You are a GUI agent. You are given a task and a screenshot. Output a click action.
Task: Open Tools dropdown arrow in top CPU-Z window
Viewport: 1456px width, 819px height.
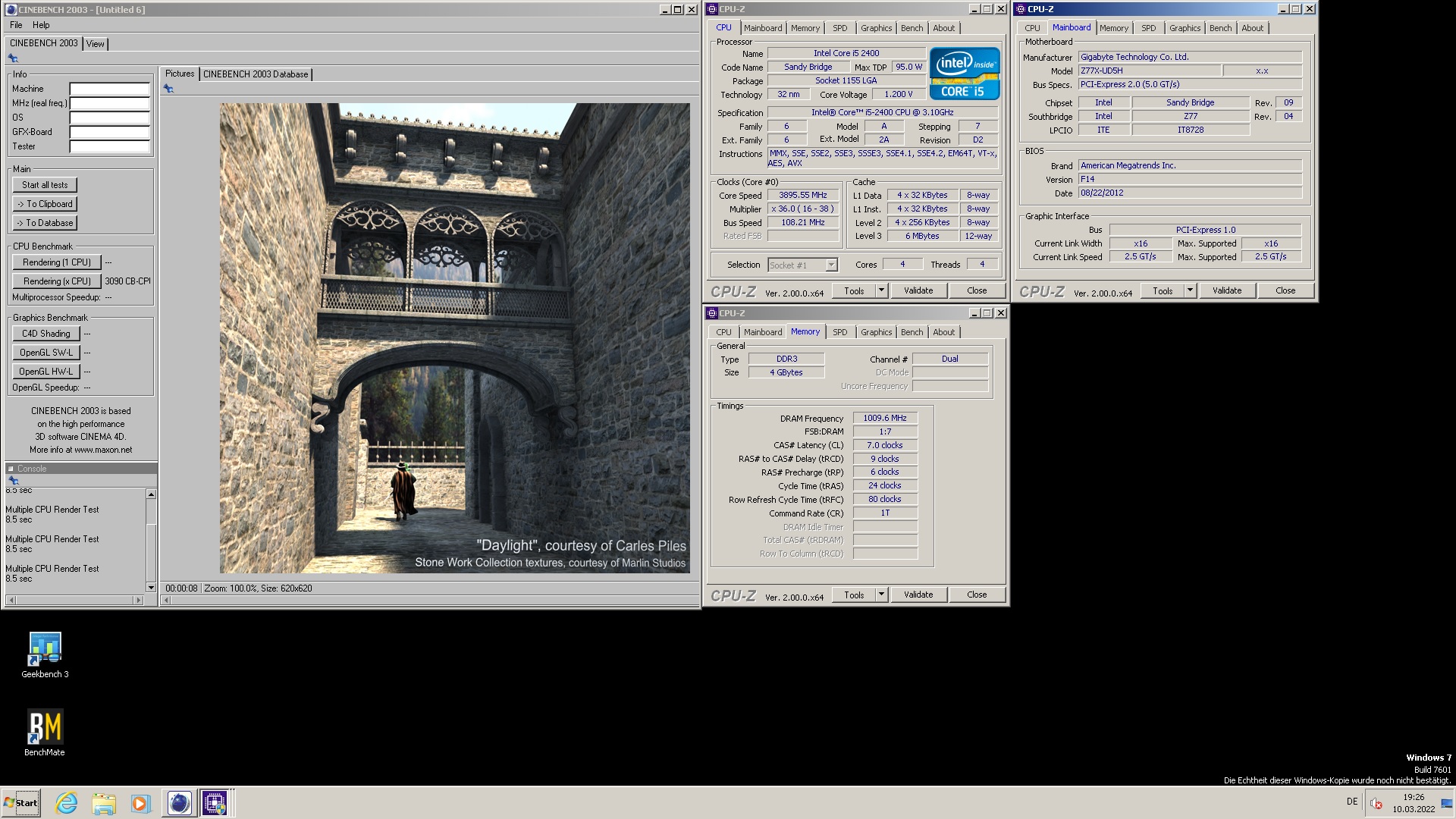point(881,290)
